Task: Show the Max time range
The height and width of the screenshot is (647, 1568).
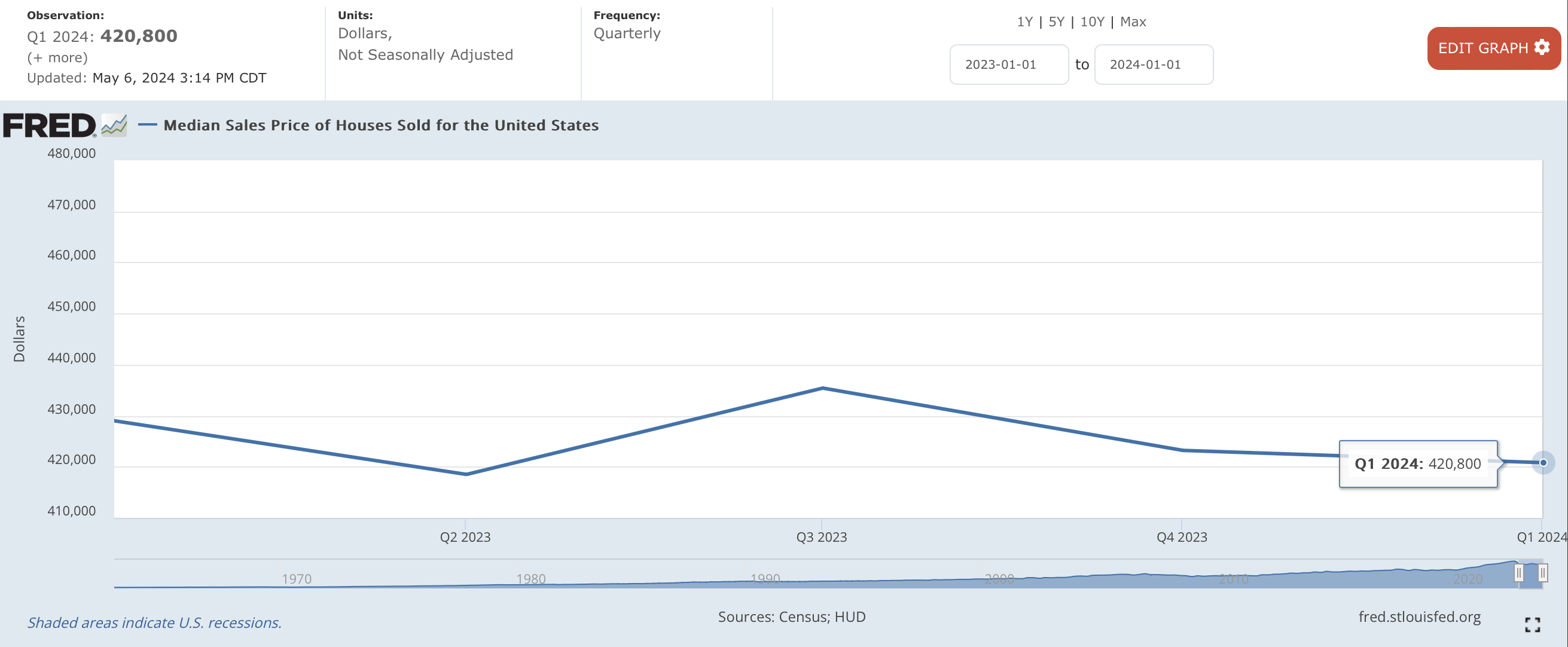Action: [x=1133, y=22]
